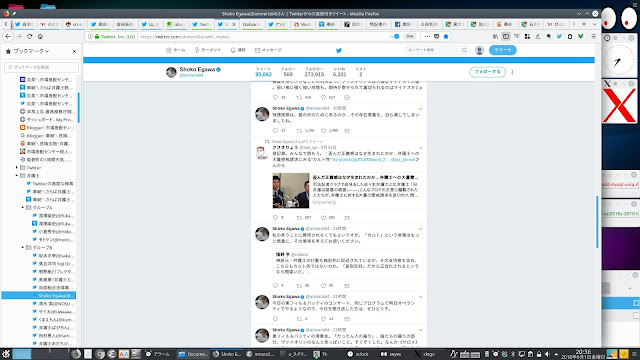
Task: Toggle the sidebar view toolbar icon
Action: (x=506, y=36)
